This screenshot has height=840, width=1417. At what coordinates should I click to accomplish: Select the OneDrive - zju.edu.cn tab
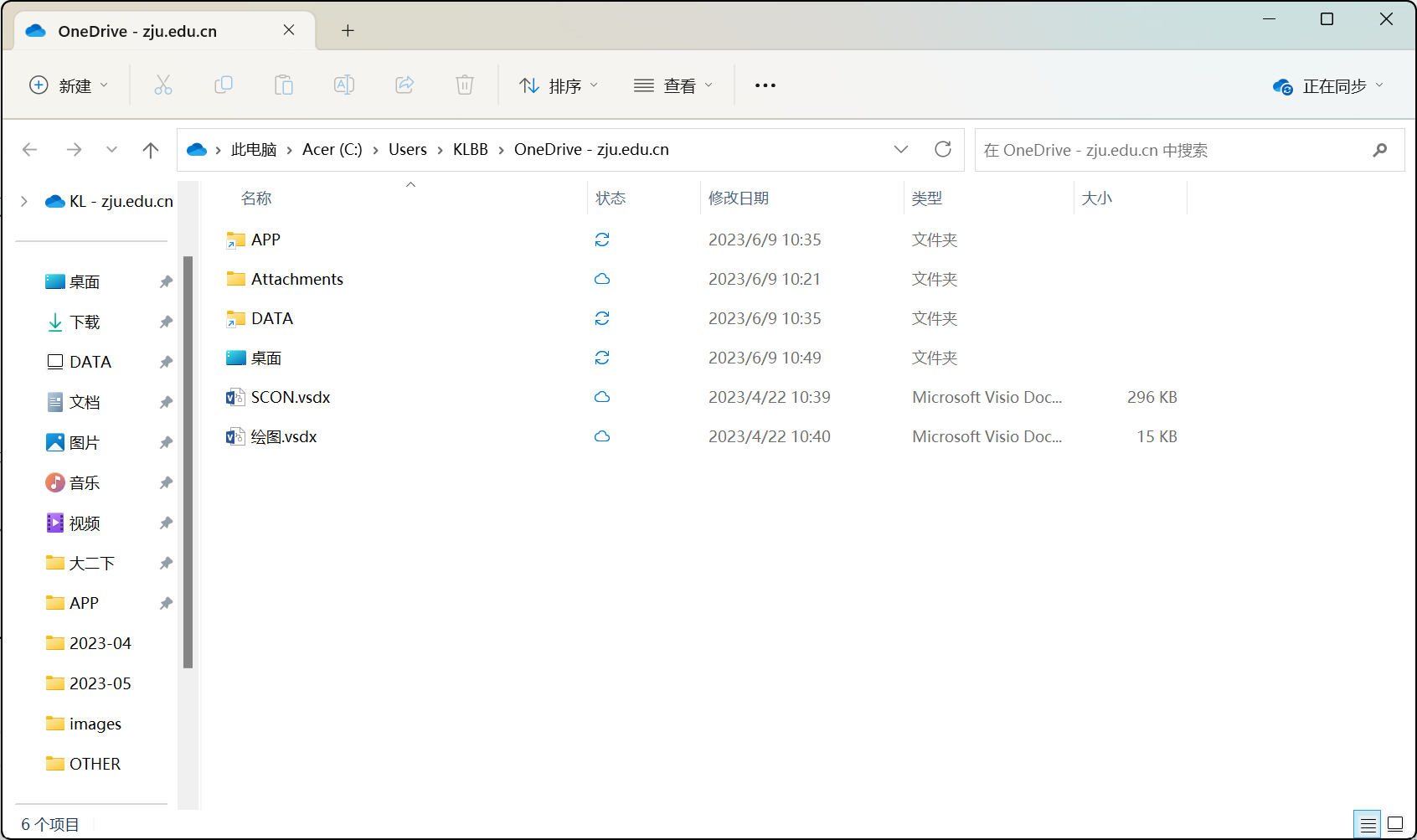pyautogui.click(x=166, y=31)
